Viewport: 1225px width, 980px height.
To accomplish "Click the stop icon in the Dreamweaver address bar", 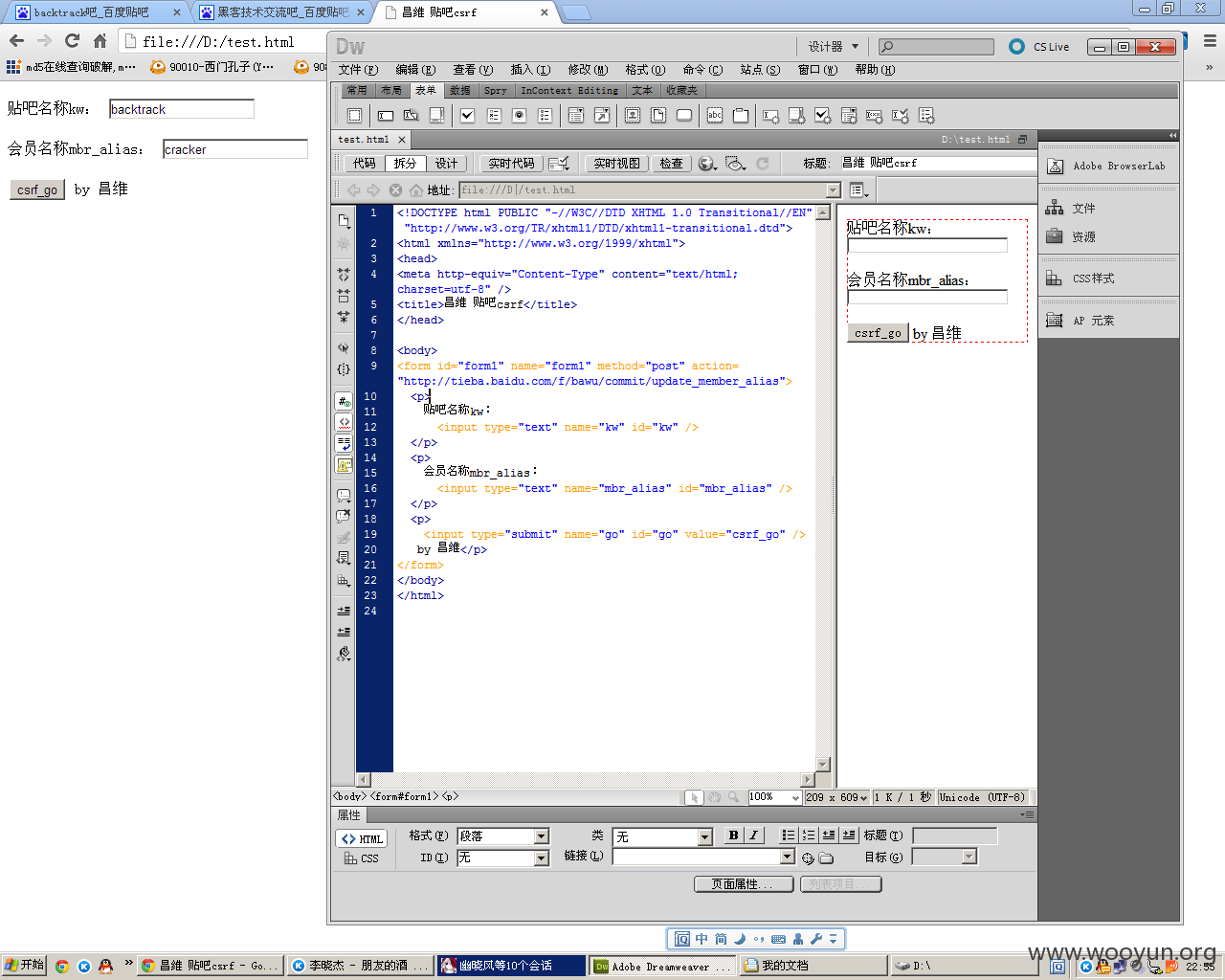I will 395,189.
